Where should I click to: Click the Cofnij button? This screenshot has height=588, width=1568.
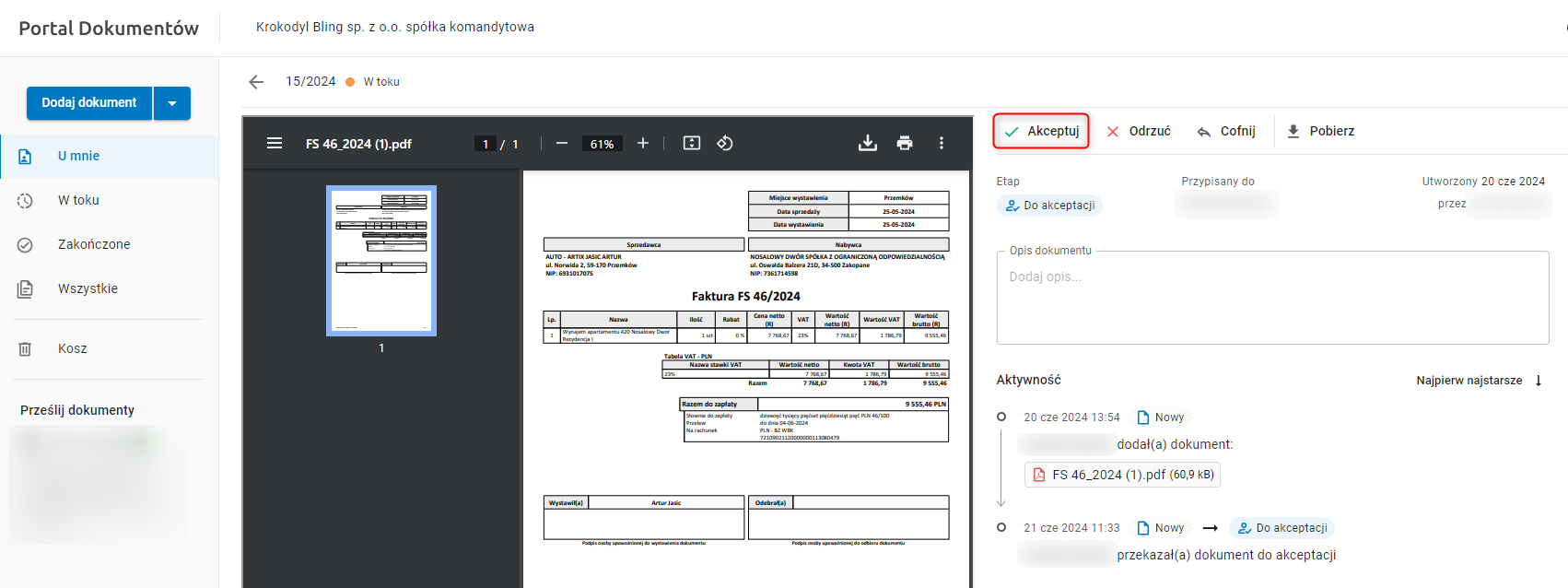pos(1226,131)
